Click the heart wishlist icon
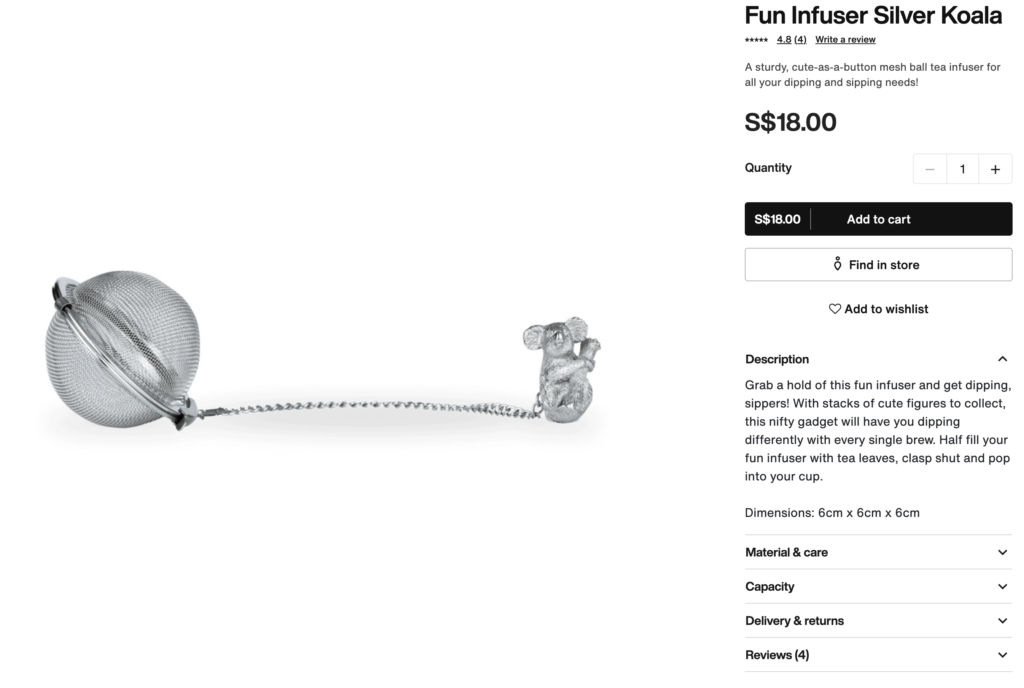The image size is (1024, 688). click(x=835, y=309)
